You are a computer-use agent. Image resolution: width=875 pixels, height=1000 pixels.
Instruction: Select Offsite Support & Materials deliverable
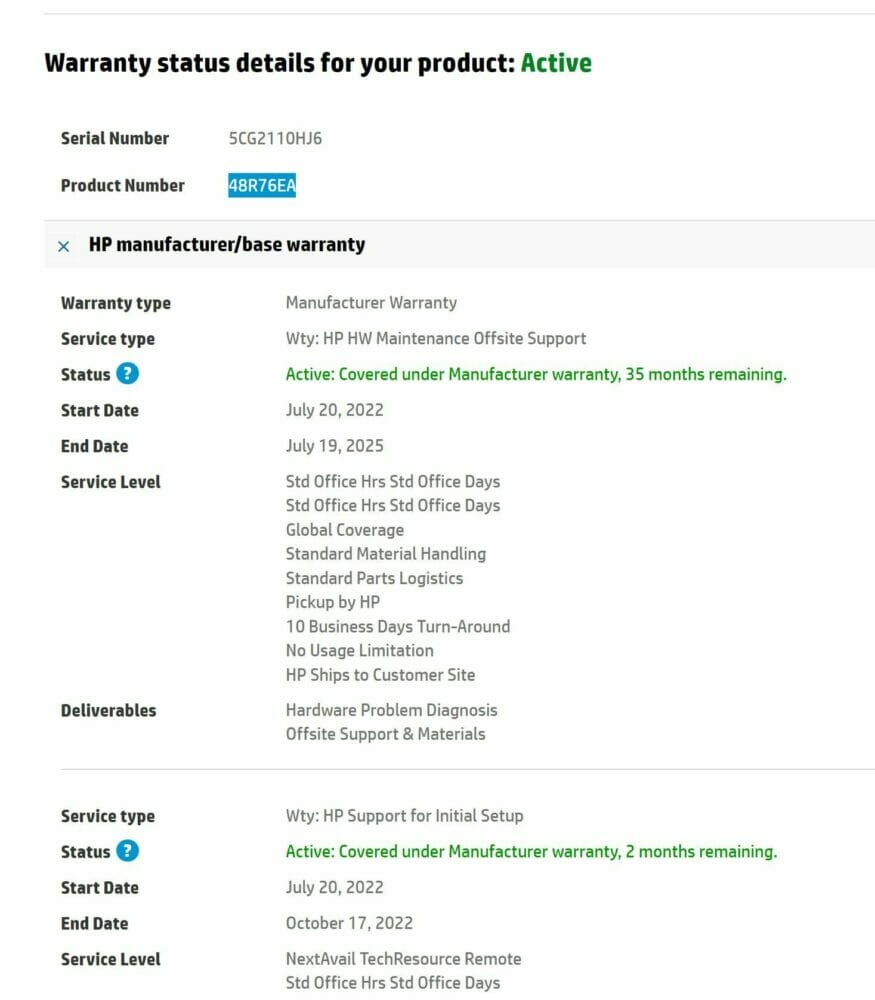pyautogui.click(x=385, y=734)
